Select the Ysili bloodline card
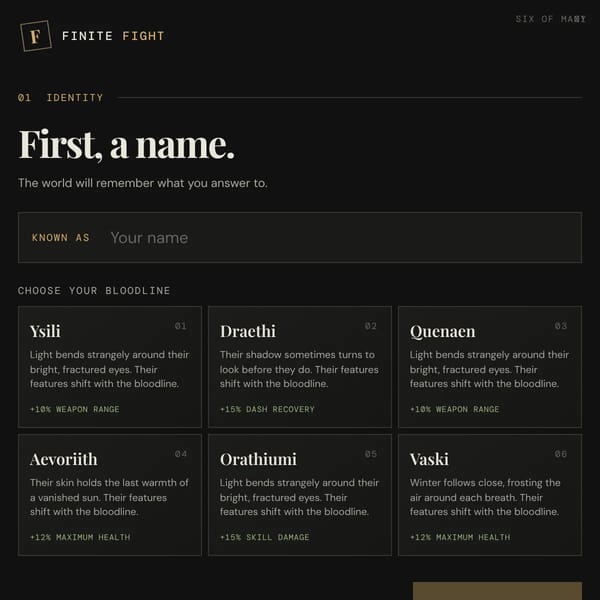Viewport: 600px width, 600px height. 109,367
